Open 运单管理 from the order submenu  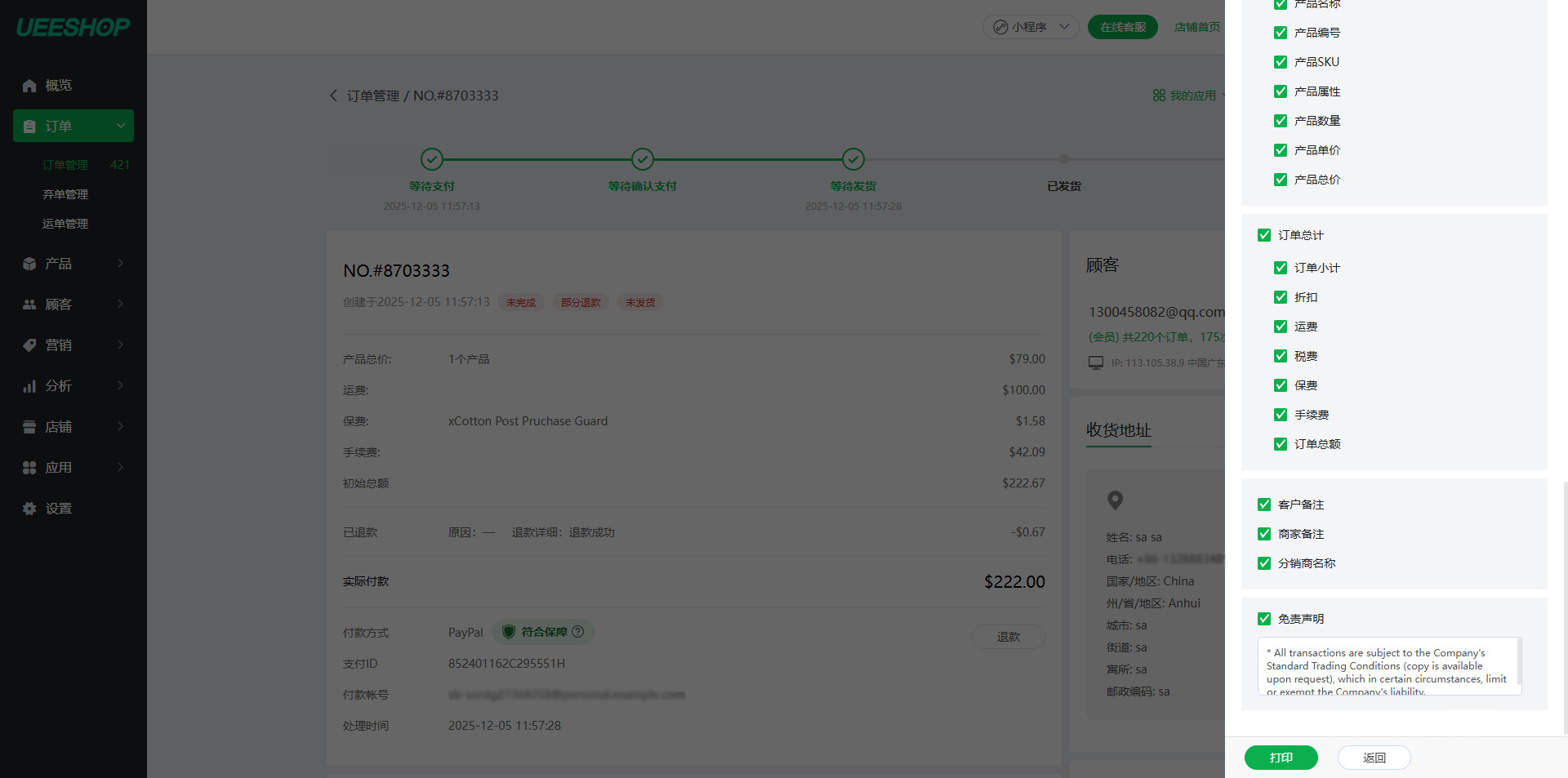coord(66,223)
